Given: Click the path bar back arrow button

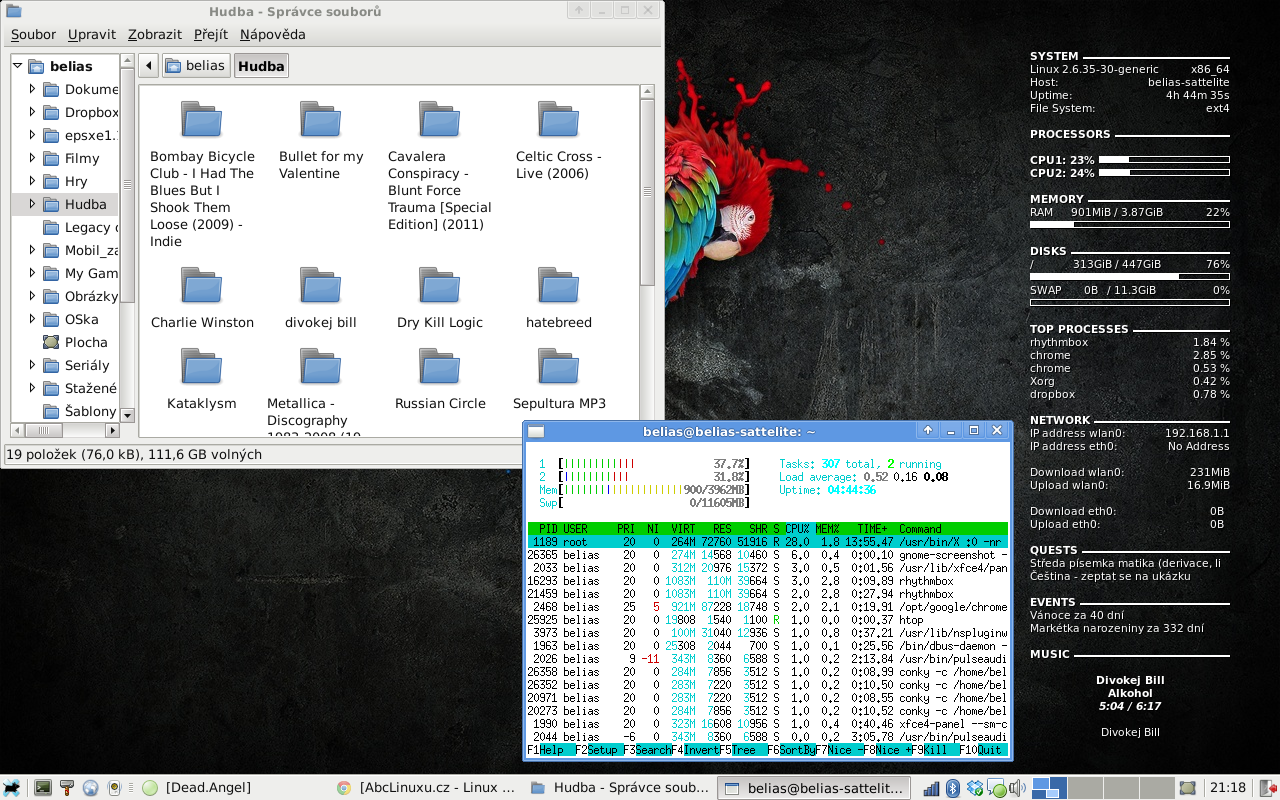Looking at the screenshot, I should [x=149, y=66].
